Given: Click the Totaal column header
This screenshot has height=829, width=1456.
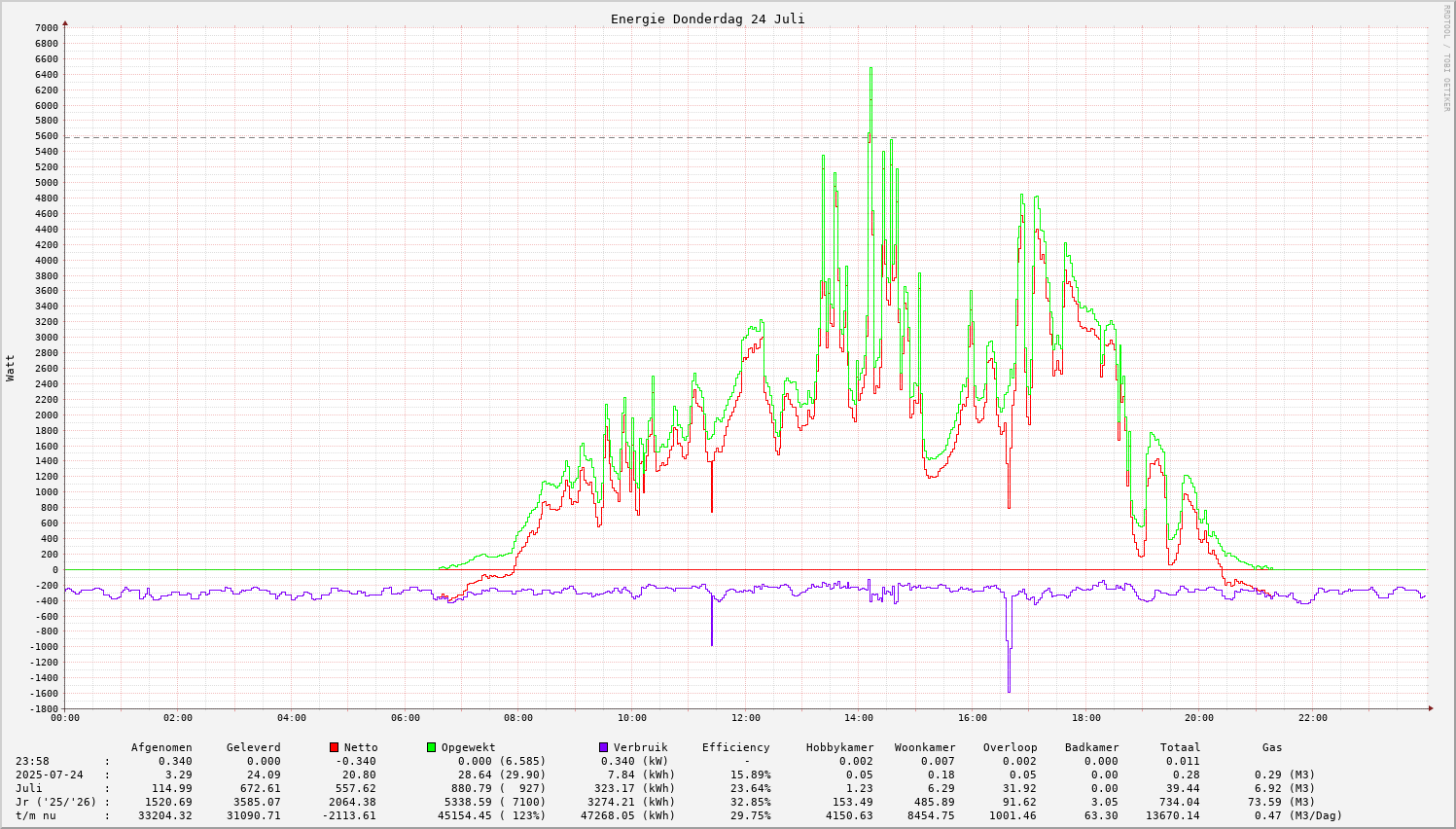Looking at the screenshot, I should pyautogui.click(x=1180, y=747).
